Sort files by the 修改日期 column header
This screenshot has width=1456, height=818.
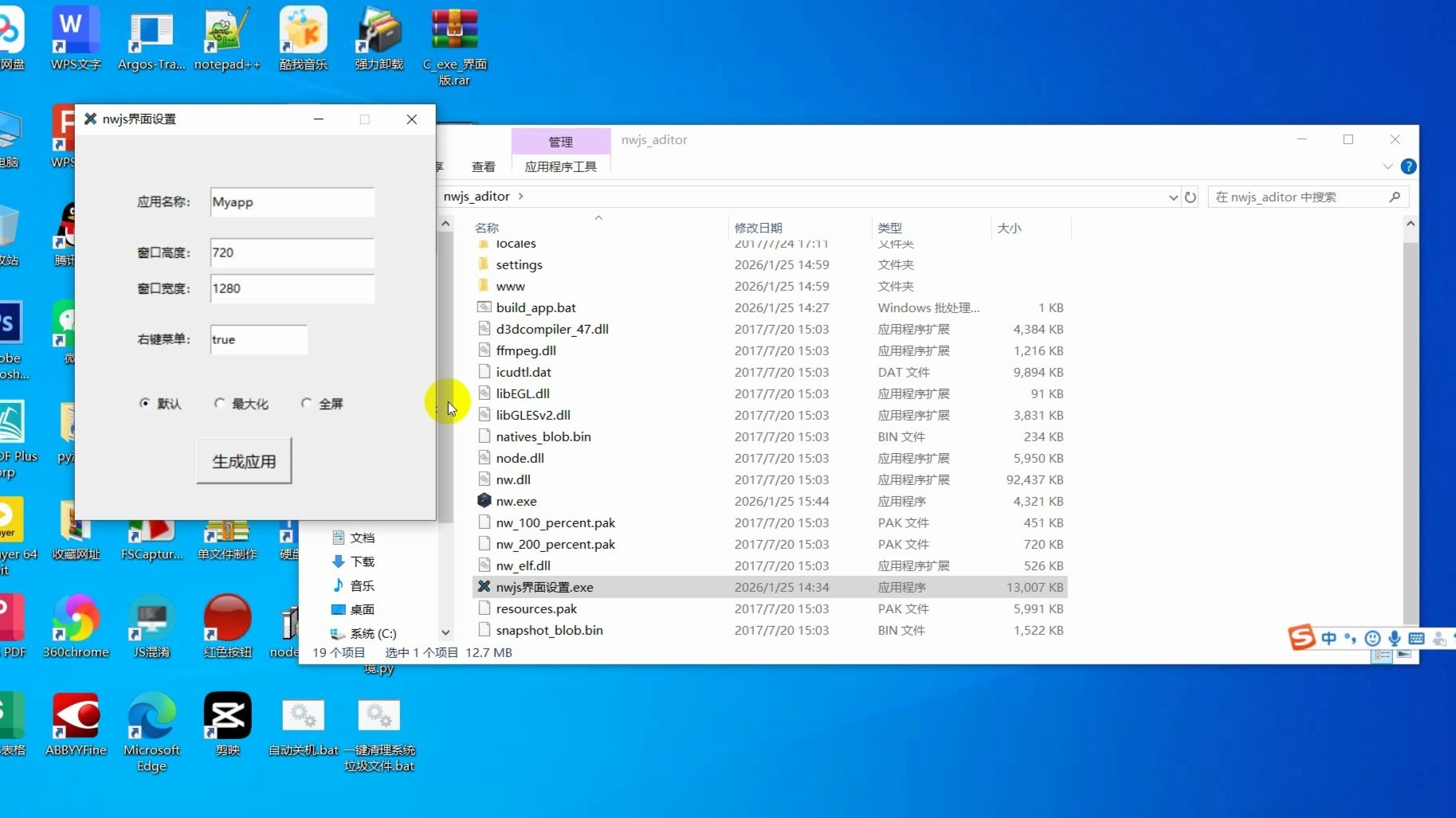click(x=758, y=228)
